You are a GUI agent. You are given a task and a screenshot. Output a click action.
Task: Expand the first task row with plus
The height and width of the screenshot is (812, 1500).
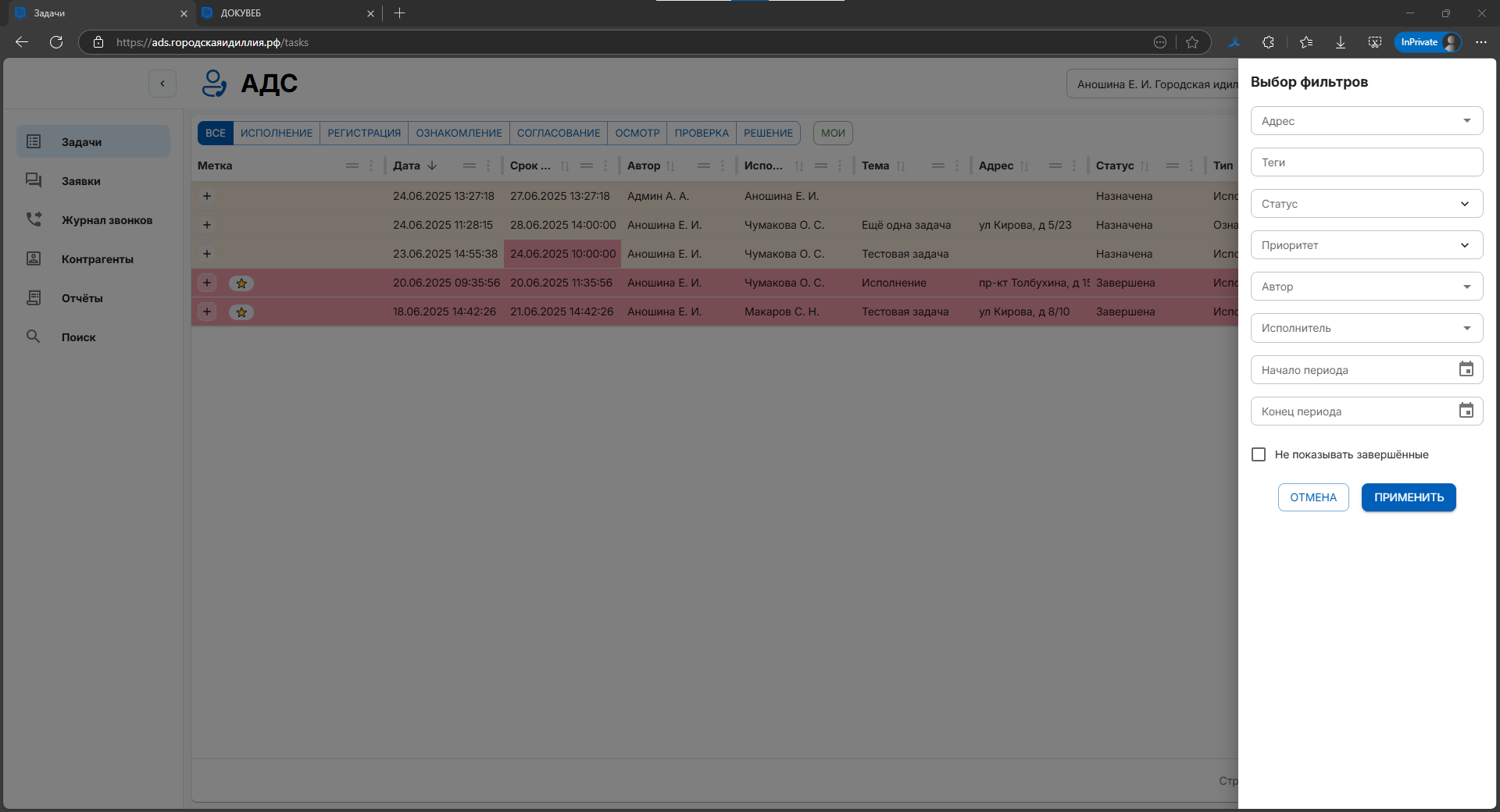207,196
